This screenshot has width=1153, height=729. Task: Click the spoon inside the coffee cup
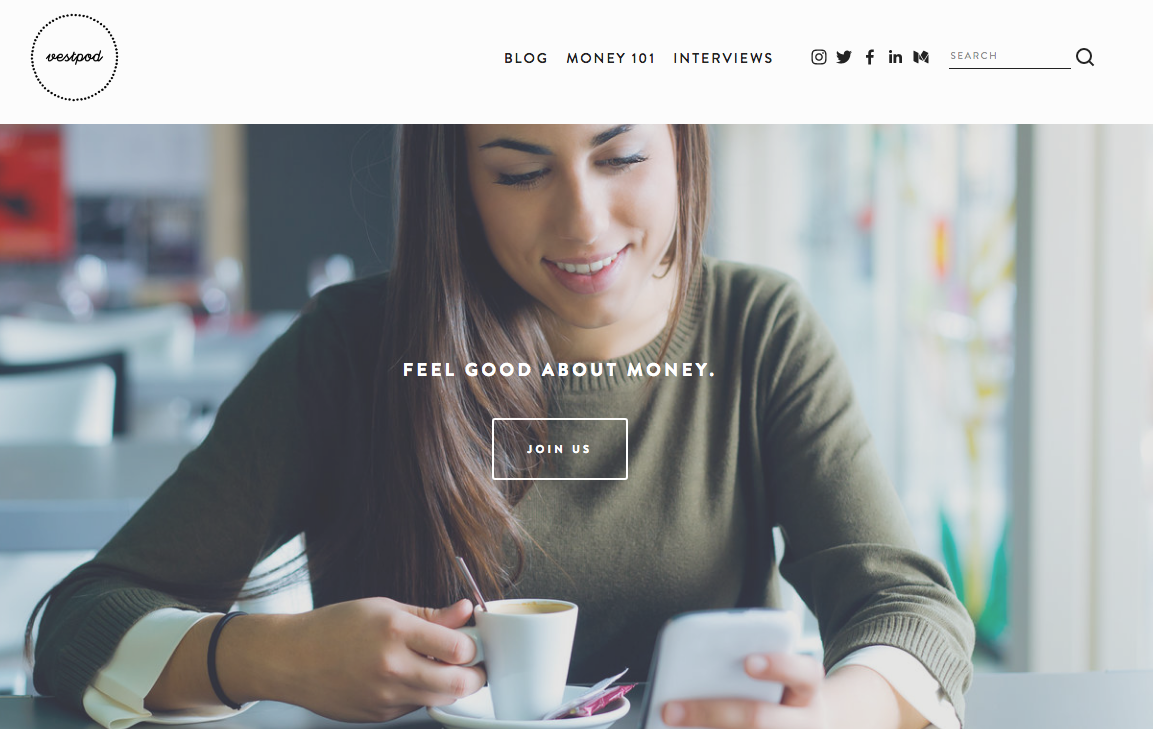471,583
